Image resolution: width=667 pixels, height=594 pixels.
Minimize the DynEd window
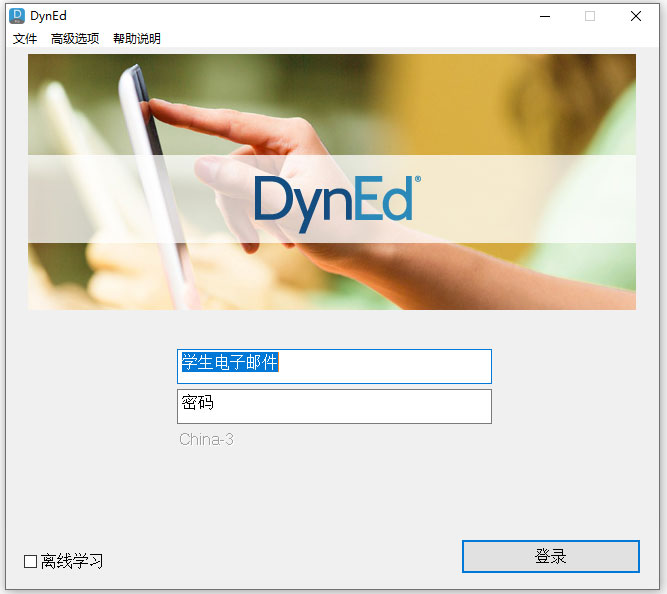[545, 16]
